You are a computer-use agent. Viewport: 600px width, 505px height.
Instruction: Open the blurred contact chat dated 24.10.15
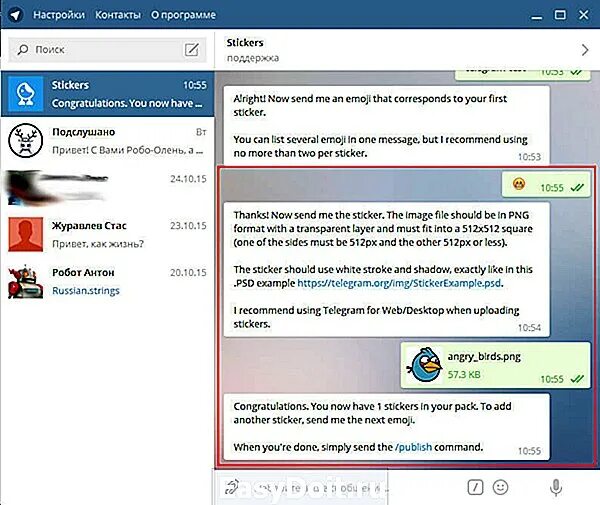point(108,187)
